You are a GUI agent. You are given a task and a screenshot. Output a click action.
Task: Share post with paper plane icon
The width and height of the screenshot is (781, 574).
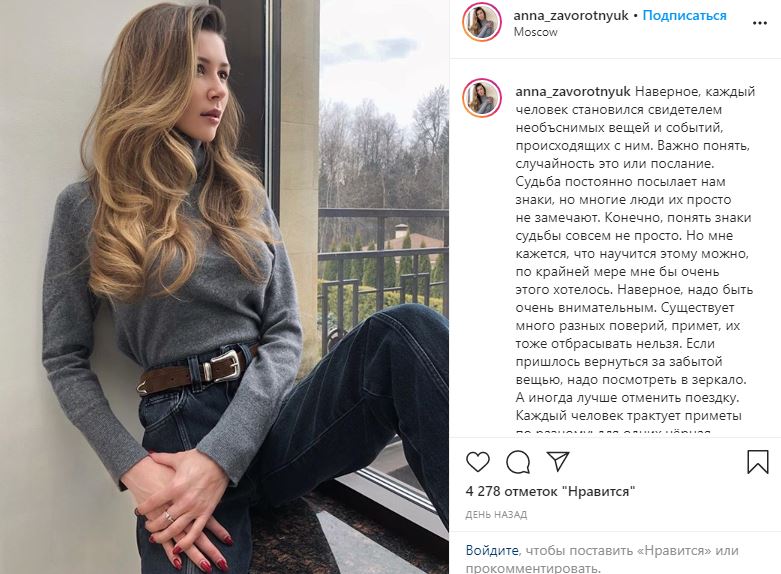558,461
